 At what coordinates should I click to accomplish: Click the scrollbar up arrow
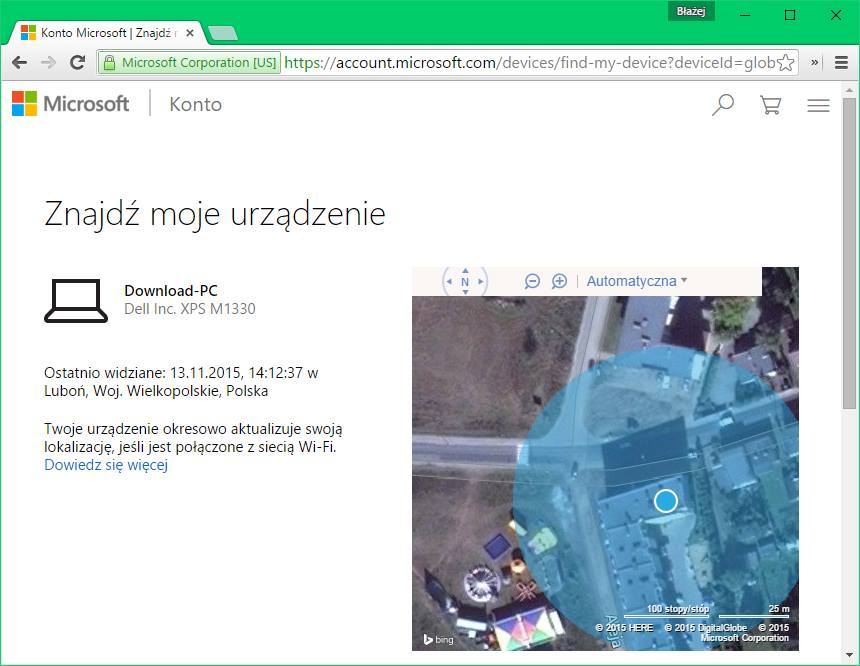pyautogui.click(x=849, y=90)
